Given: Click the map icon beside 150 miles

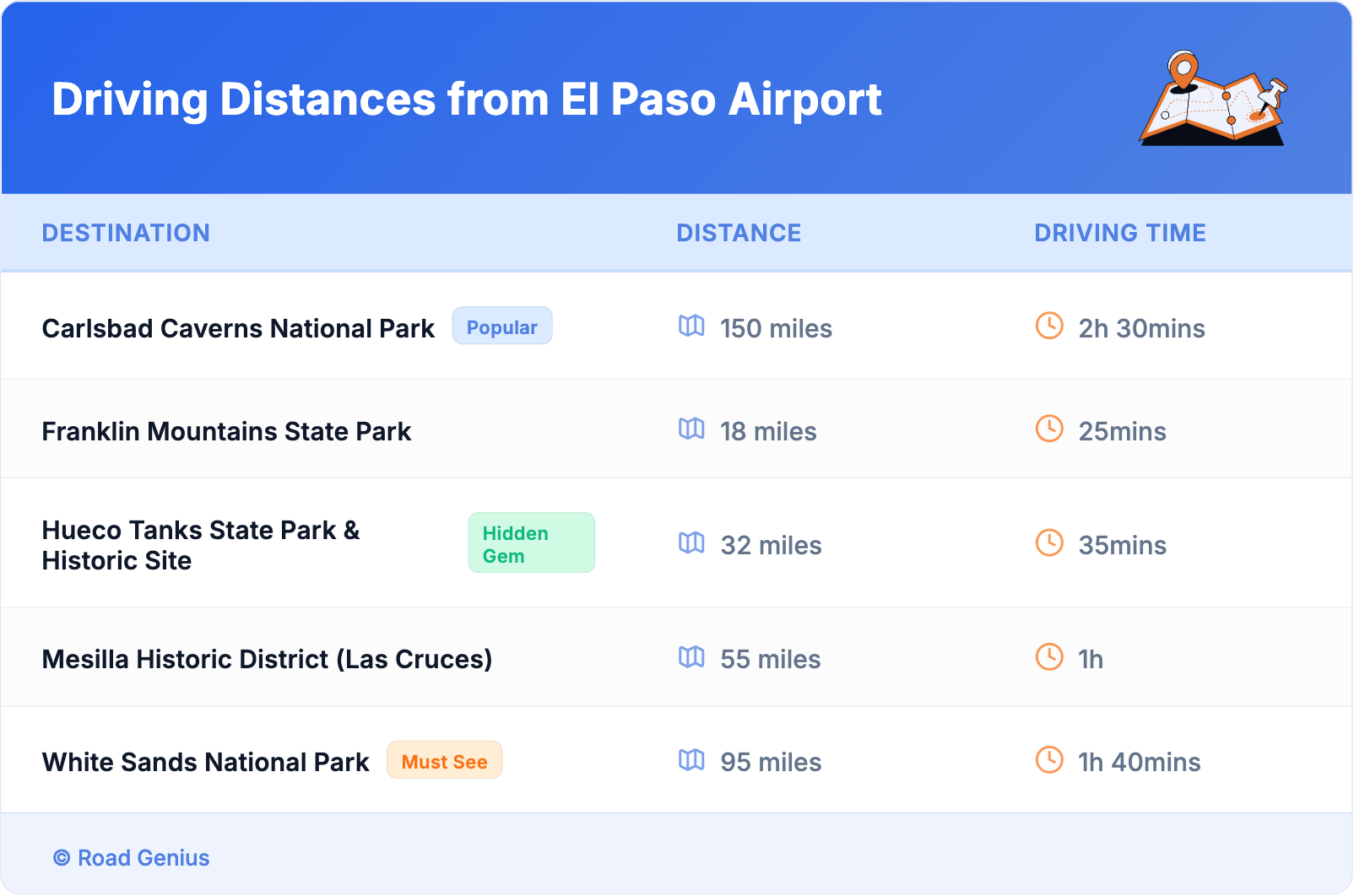Looking at the screenshot, I should [691, 326].
